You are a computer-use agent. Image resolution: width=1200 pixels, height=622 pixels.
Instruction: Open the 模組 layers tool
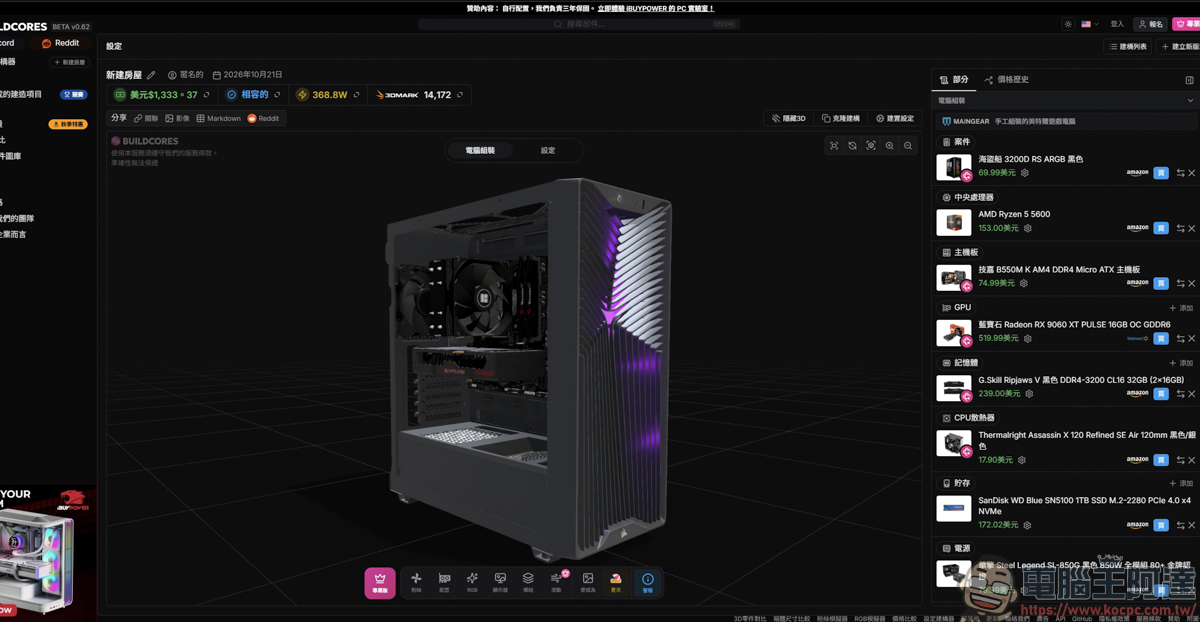(528, 582)
